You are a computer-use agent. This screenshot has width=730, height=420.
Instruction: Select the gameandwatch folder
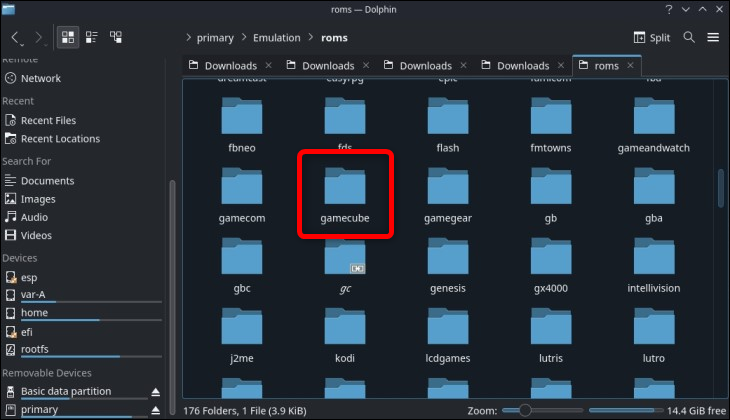click(x=654, y=125)
